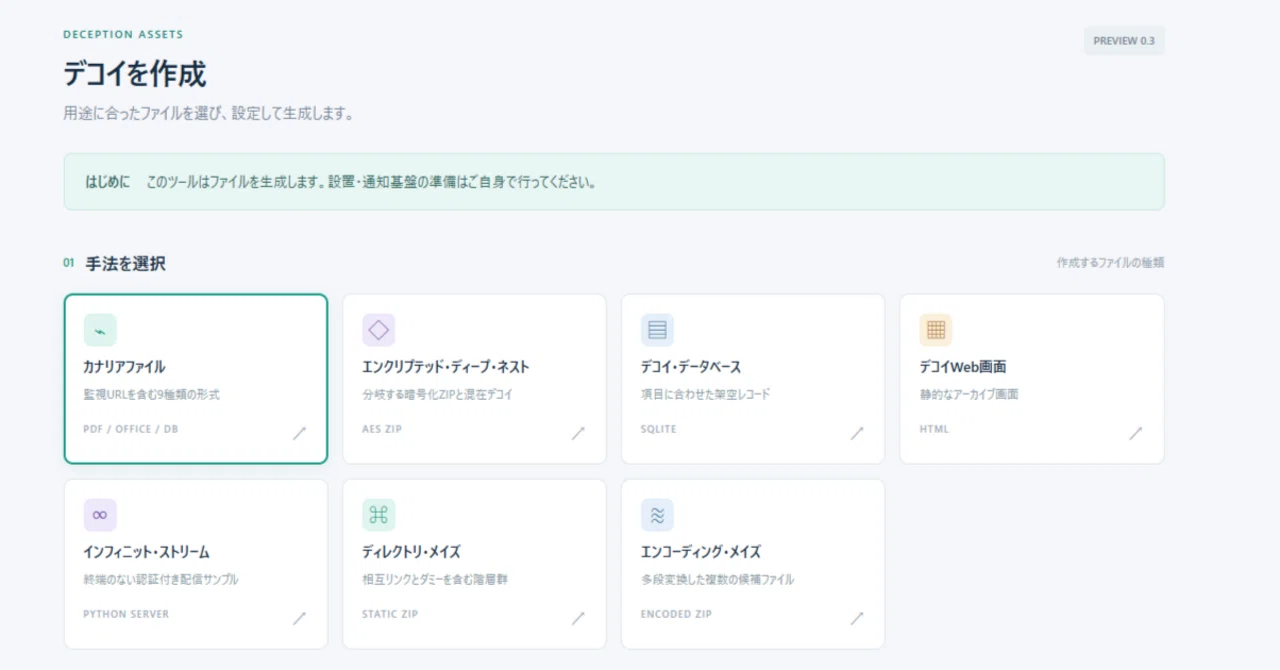Click the 終端のない認証付き配信サンプル description

(161, 580)
